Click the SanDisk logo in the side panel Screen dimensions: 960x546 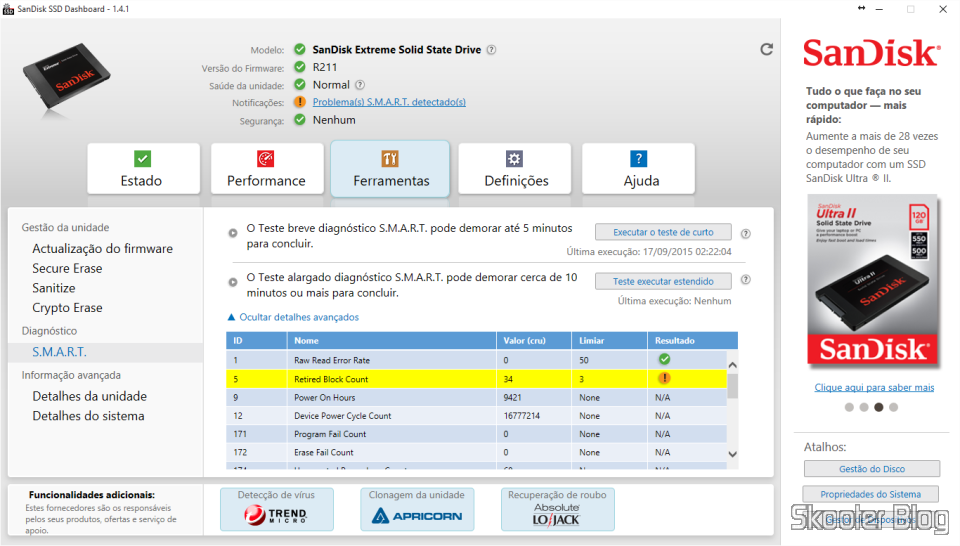871,53
